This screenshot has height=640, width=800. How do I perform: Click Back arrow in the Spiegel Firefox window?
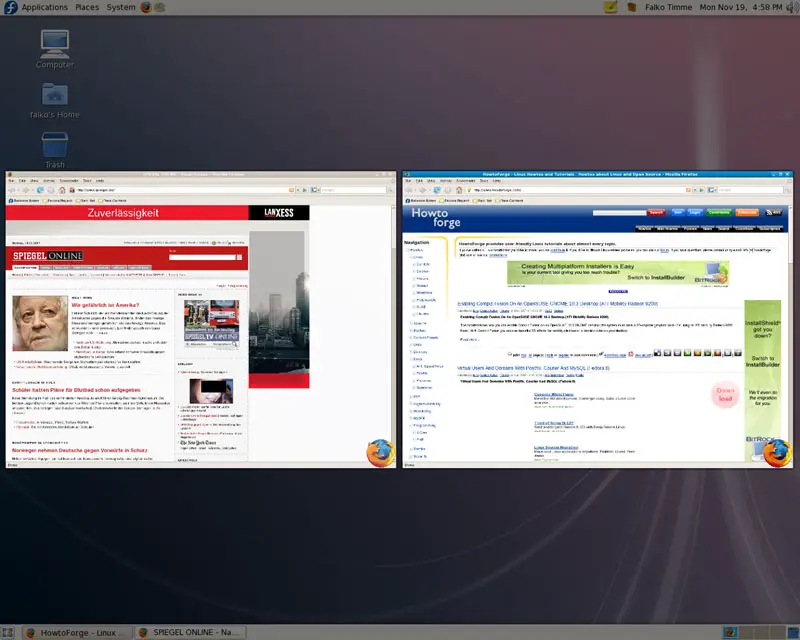click(x=12, y=190)
